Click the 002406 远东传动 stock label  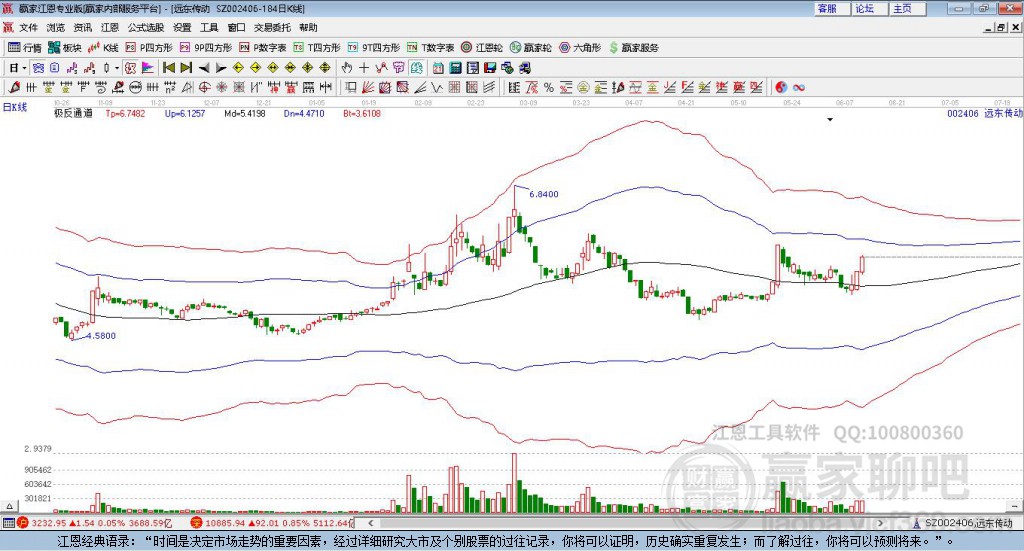coord(985,114)
